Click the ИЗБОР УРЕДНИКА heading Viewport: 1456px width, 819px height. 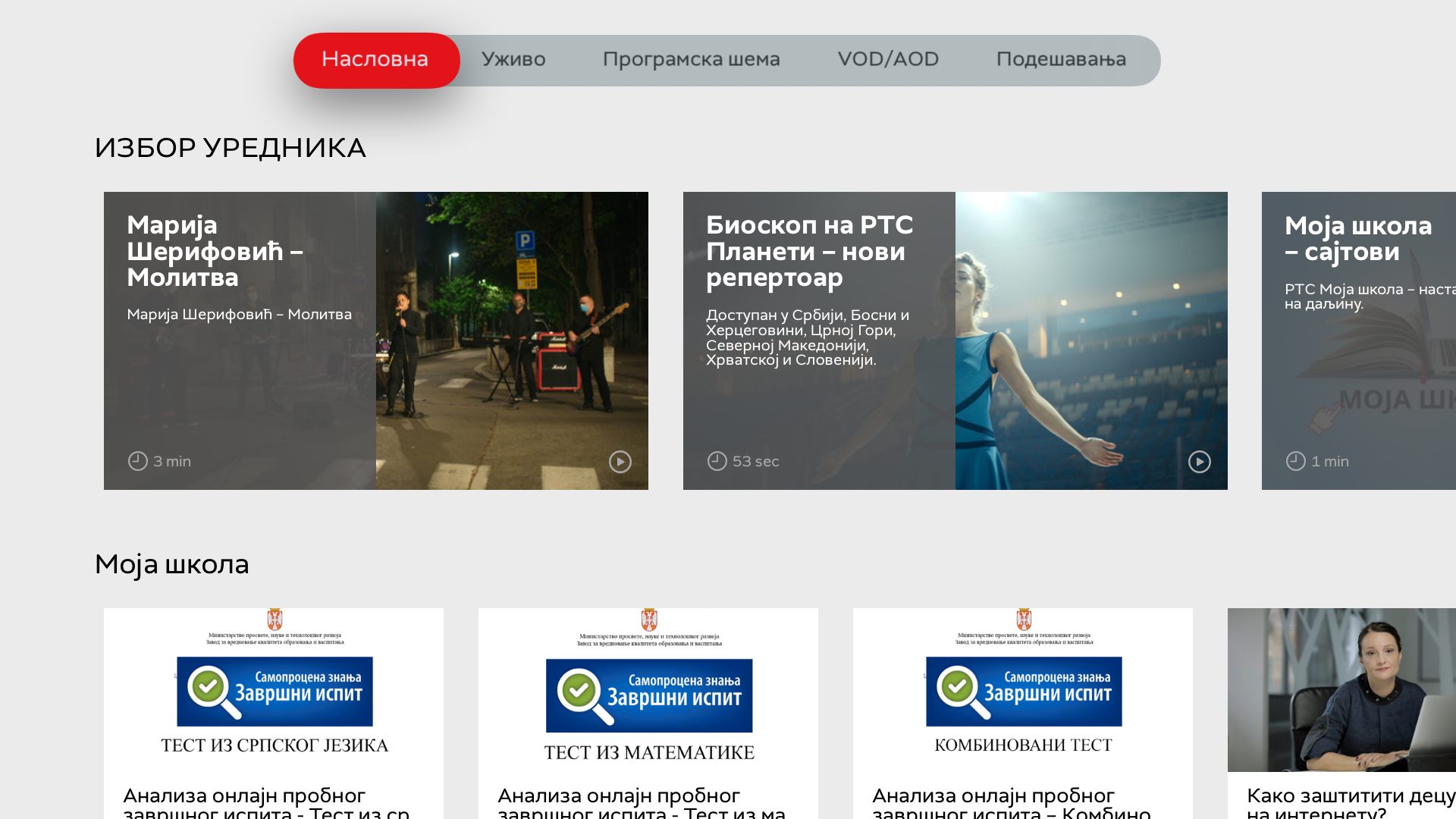coord(231,149)
